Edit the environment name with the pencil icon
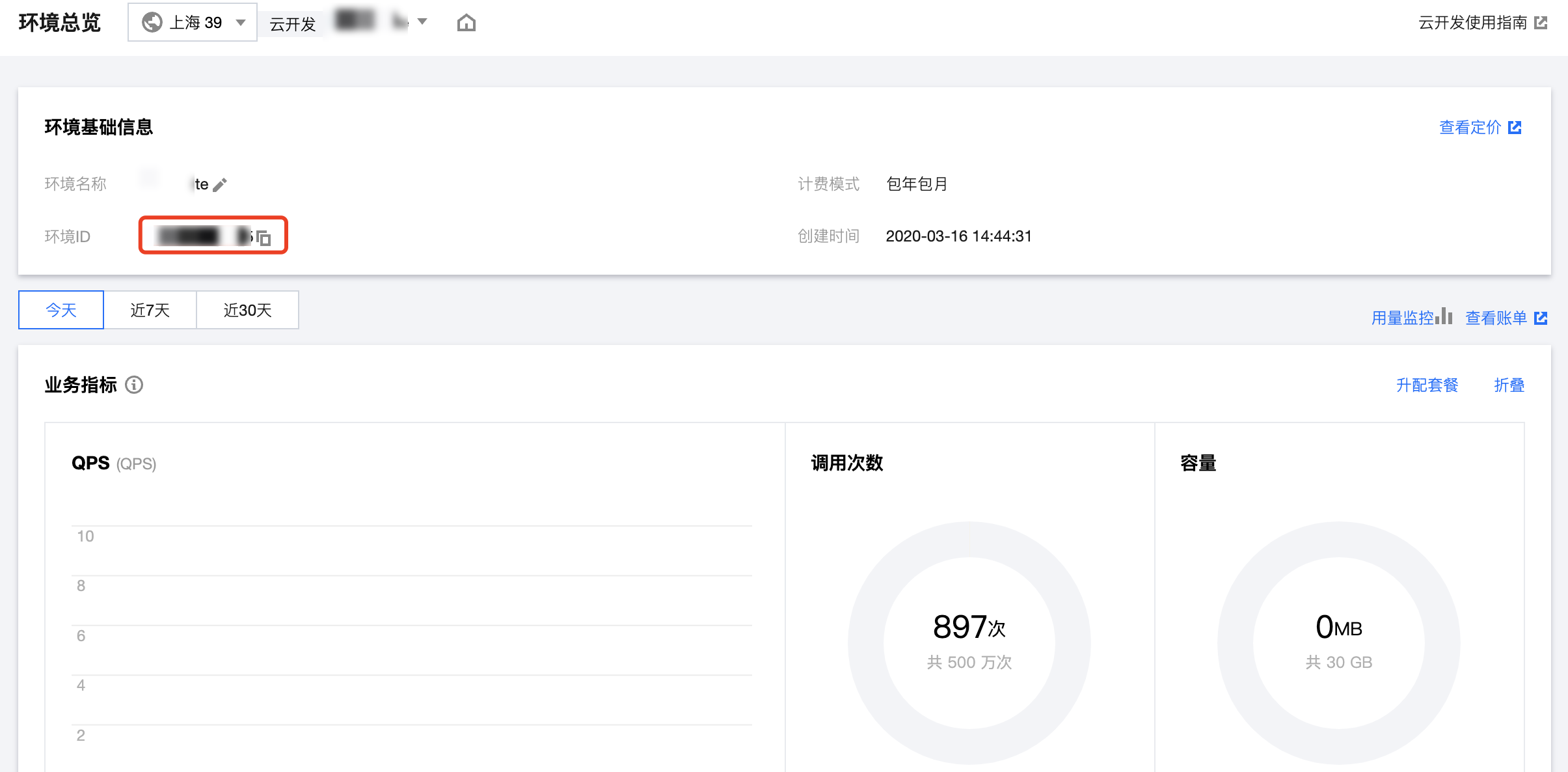The width and height of the screenshot is (1568, 772). 220,185
